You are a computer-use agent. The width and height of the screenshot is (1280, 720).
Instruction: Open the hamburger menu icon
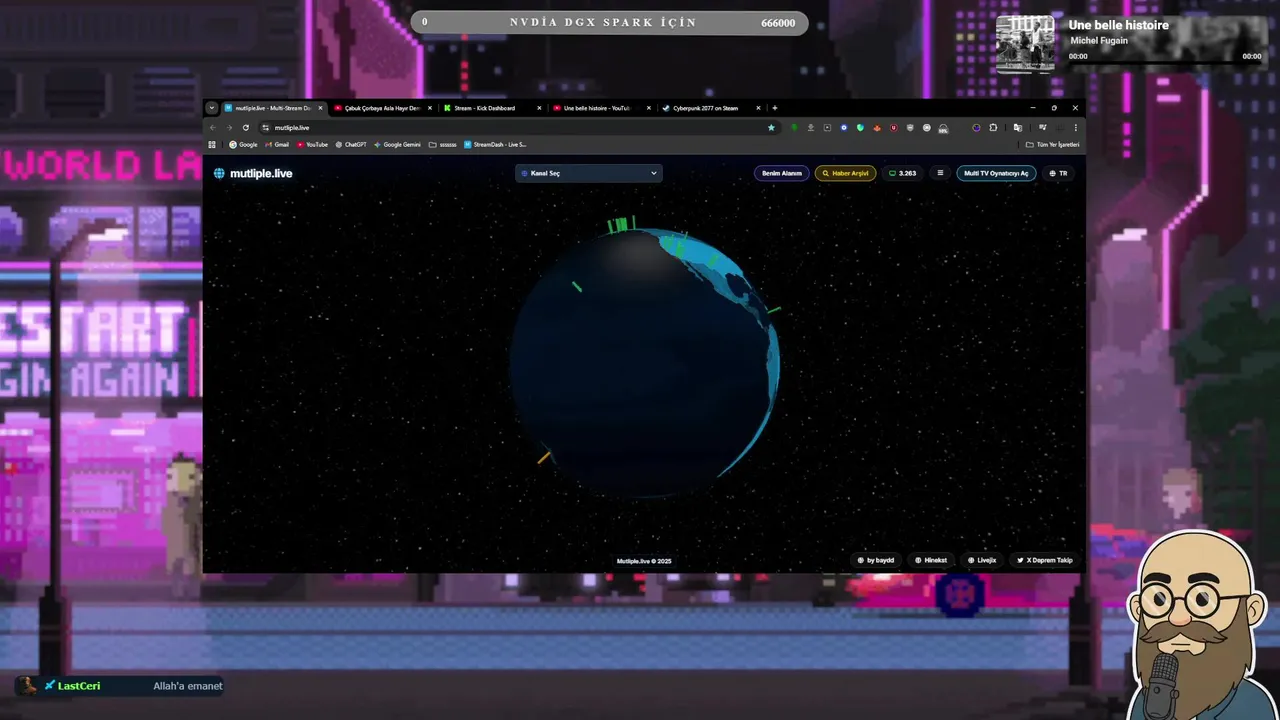pos(940,173)
